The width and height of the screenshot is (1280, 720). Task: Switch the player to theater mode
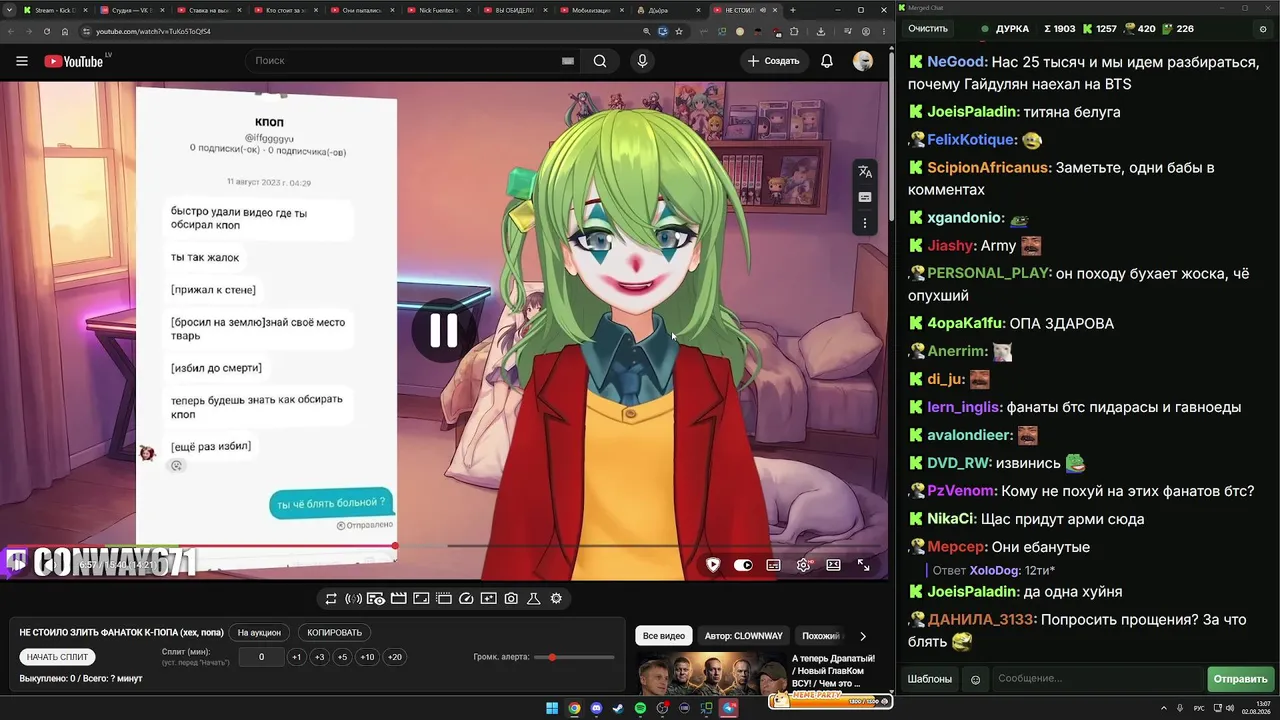click(833, 565)
